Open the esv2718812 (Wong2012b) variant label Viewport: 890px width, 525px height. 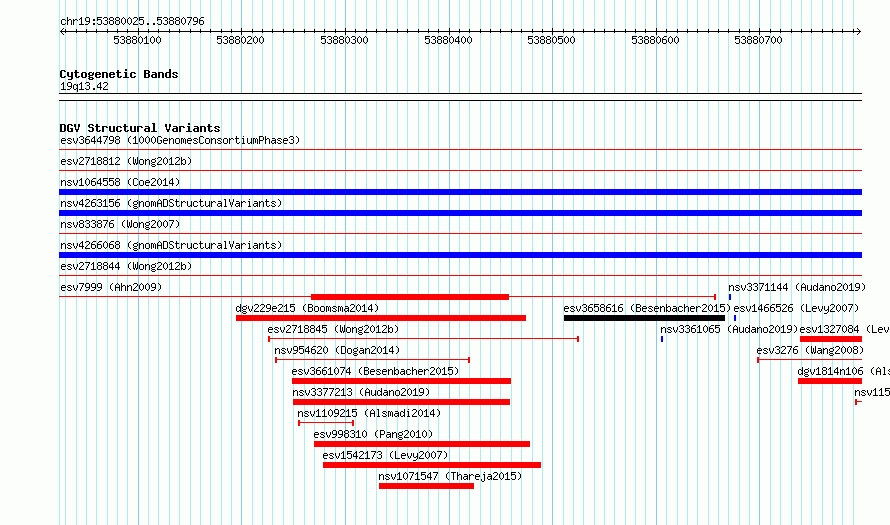pyautogui.click(x=126, y=161)
